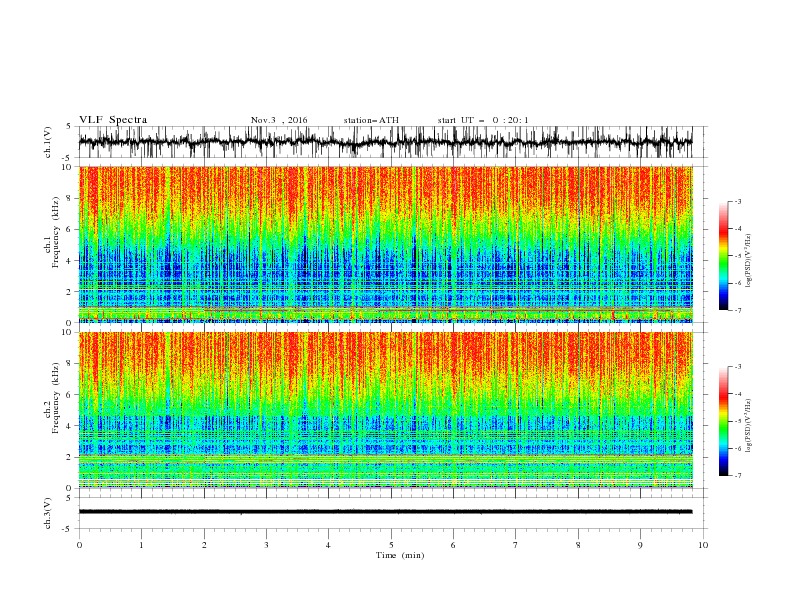Click the ch.2 spectrogram color bar
The width and height of the screenshot is (792, 612).
tap(723, 421)
